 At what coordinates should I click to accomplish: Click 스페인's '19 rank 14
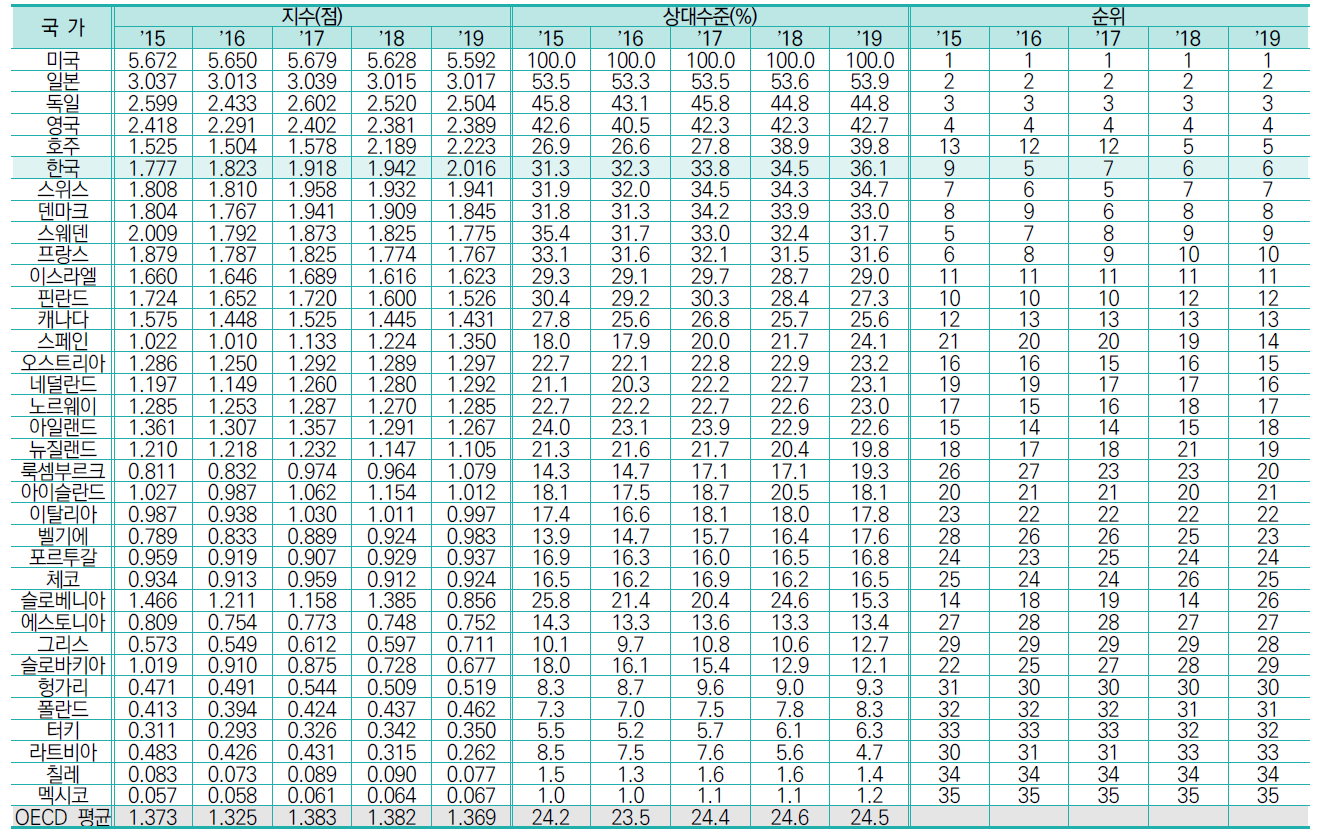click(x=1268, y=341)
